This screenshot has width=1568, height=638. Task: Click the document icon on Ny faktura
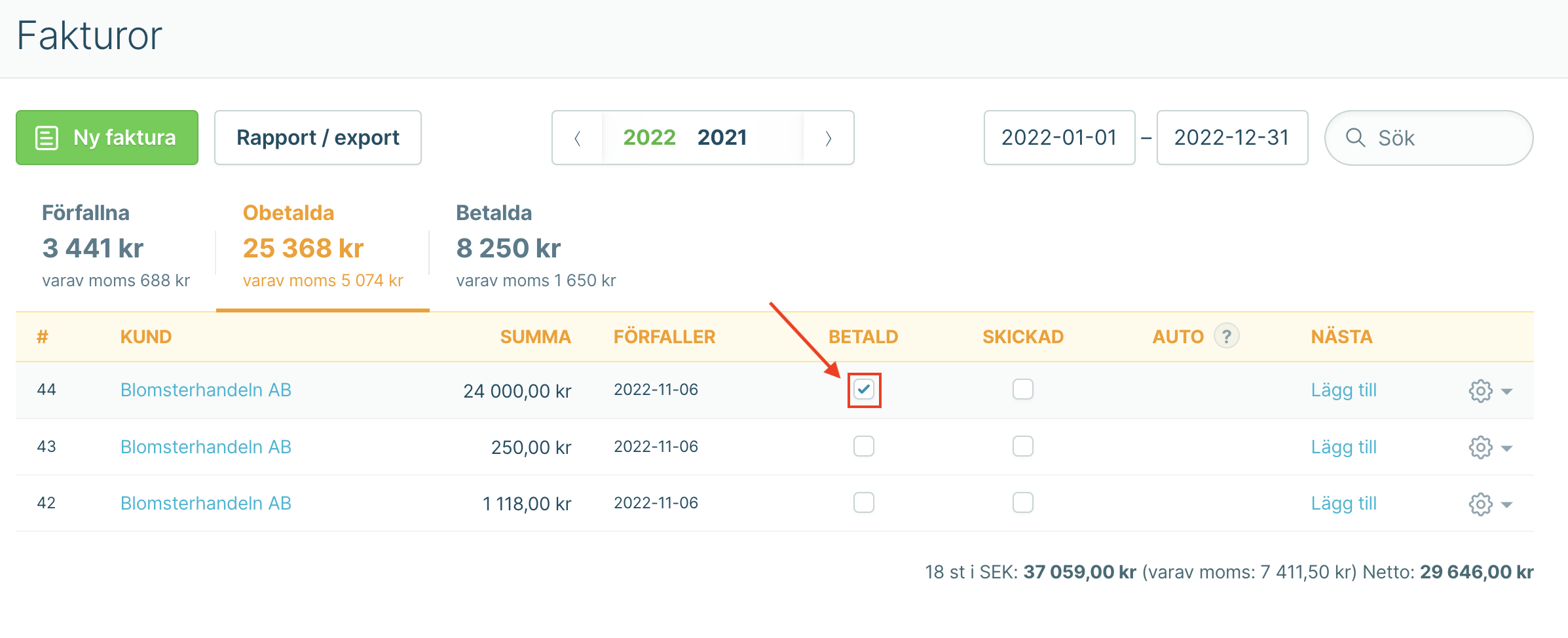click(47, 138)
